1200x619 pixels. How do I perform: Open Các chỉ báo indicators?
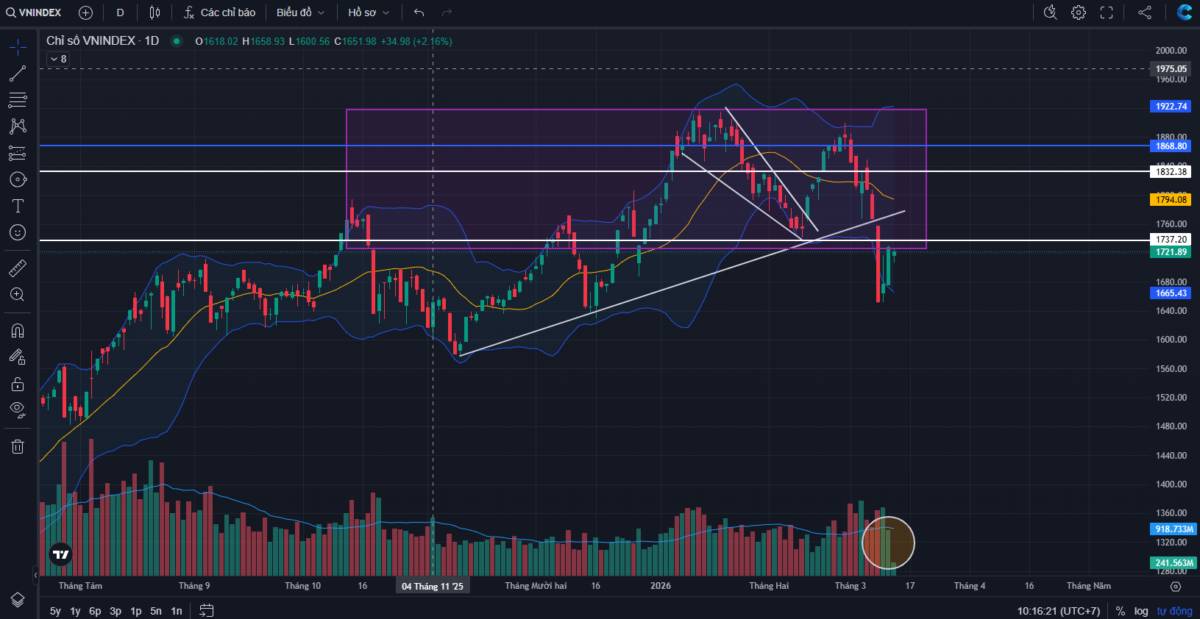(x=219, y=12)
